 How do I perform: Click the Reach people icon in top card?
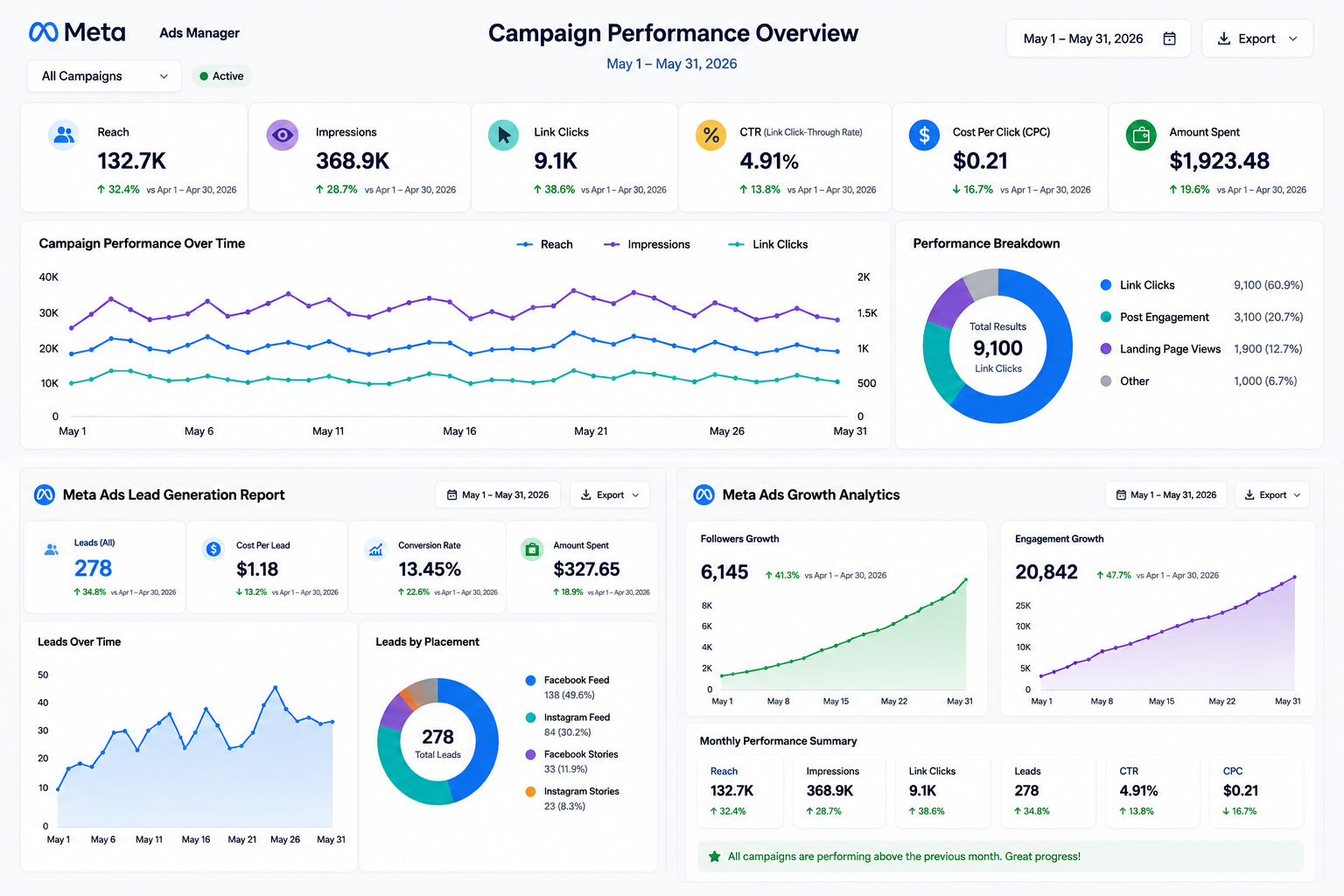click(64, 136)
